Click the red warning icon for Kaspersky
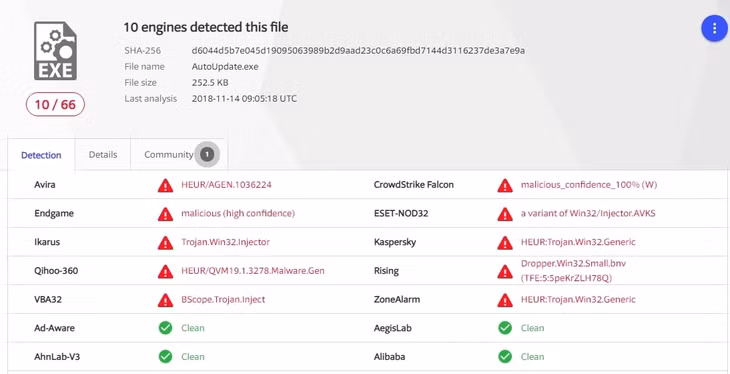The image size is (730, 374). point(505,243)
